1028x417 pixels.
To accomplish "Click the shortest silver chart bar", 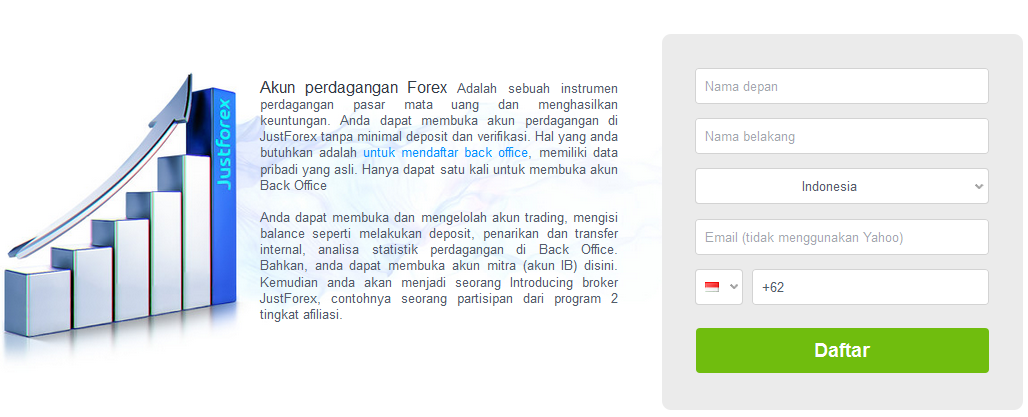I will [x=37, y=302].
